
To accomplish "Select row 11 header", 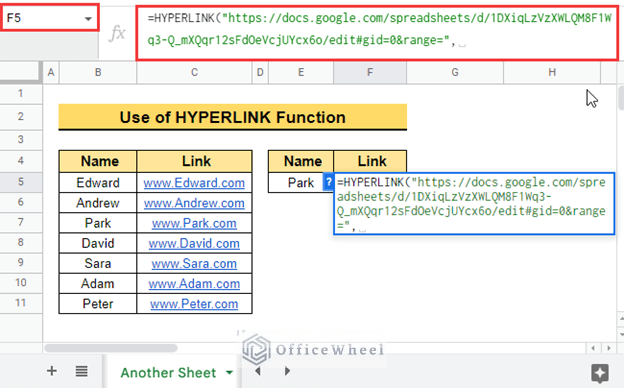I will 21,303.
